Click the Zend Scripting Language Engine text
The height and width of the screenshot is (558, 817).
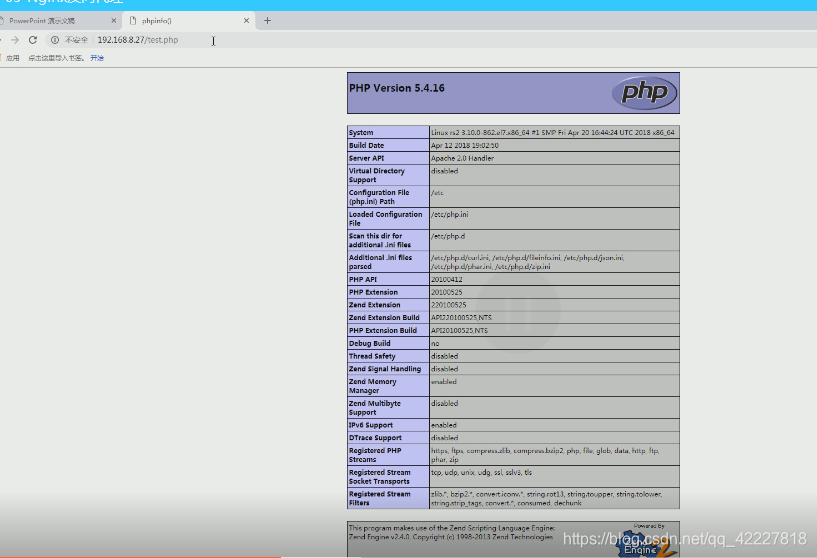(x=452, y=532)
